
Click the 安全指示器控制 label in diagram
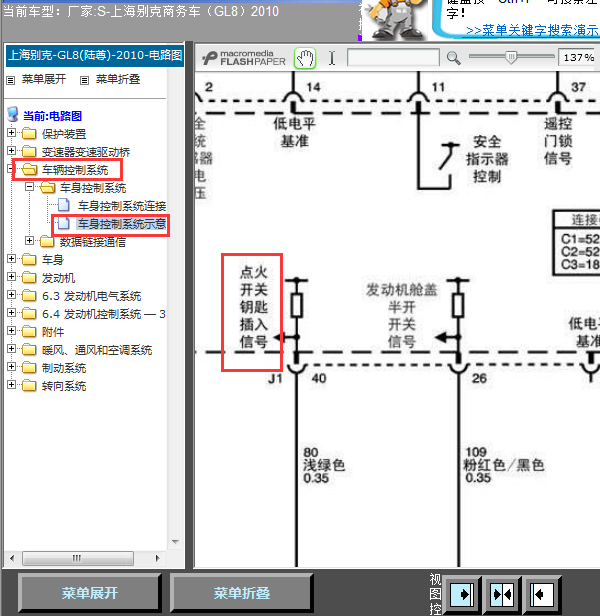coord(487,159)
